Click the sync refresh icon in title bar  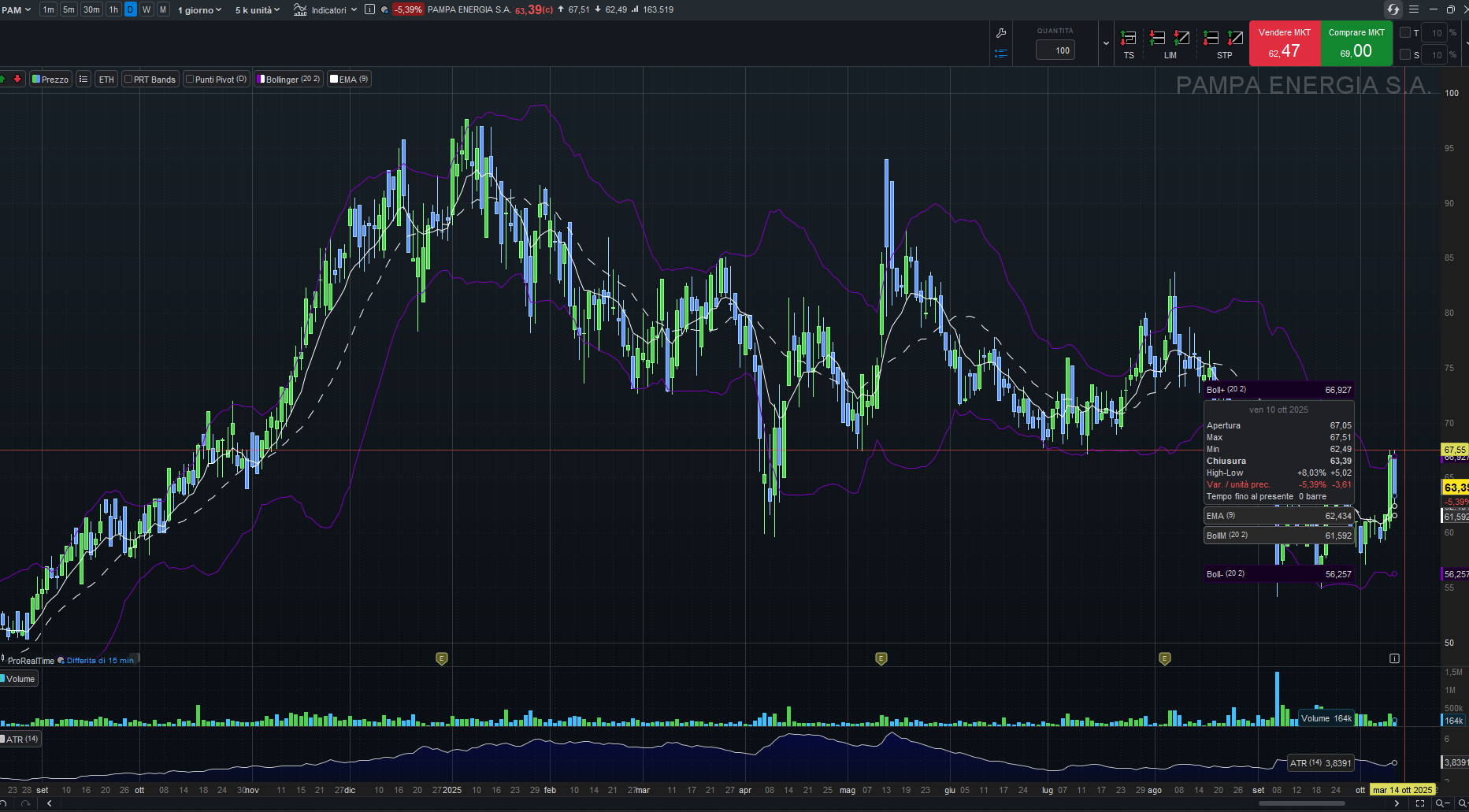pyautogui.click(x=1393, y=9)
